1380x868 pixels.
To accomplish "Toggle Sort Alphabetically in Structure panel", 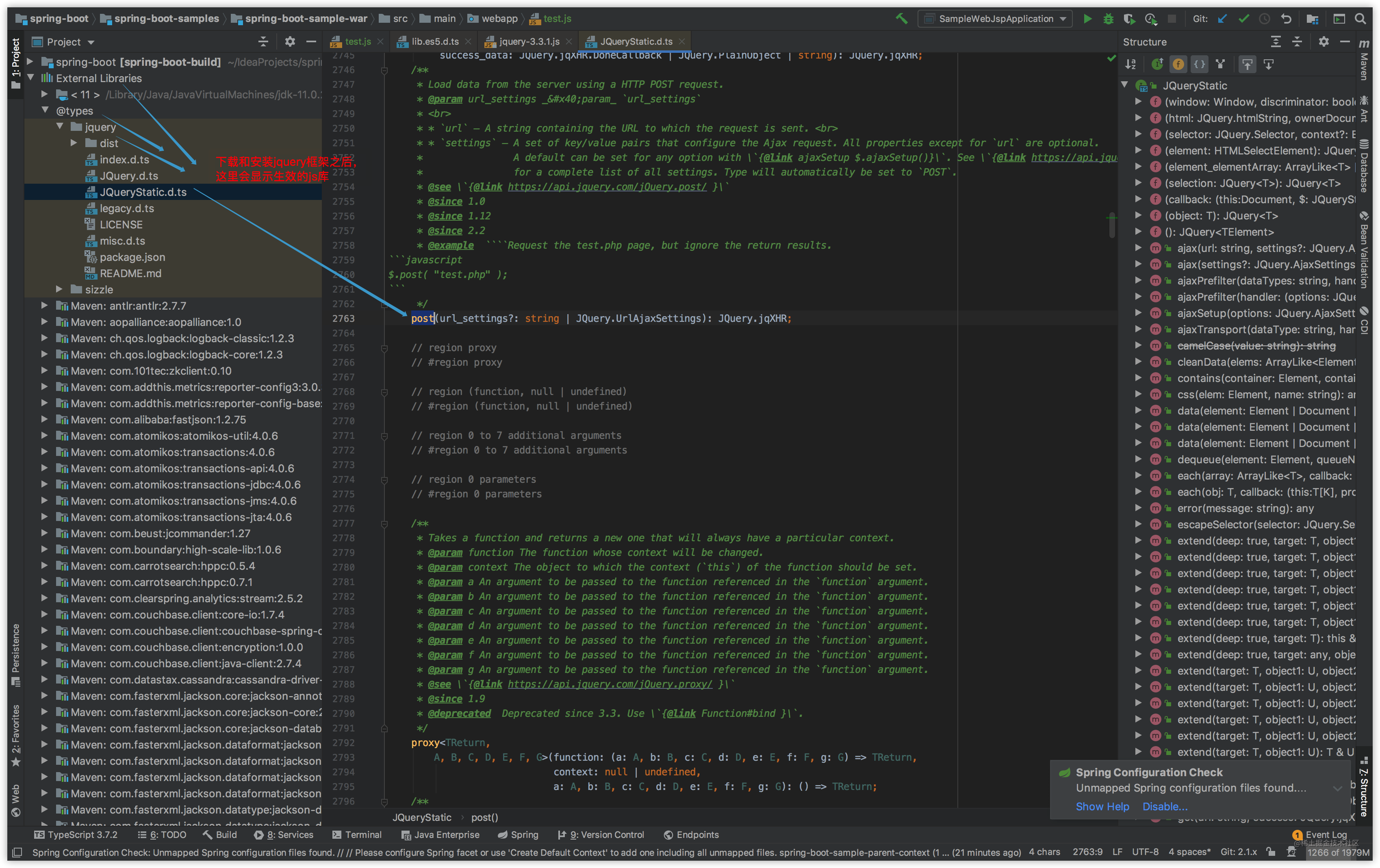I will 1131,64.
